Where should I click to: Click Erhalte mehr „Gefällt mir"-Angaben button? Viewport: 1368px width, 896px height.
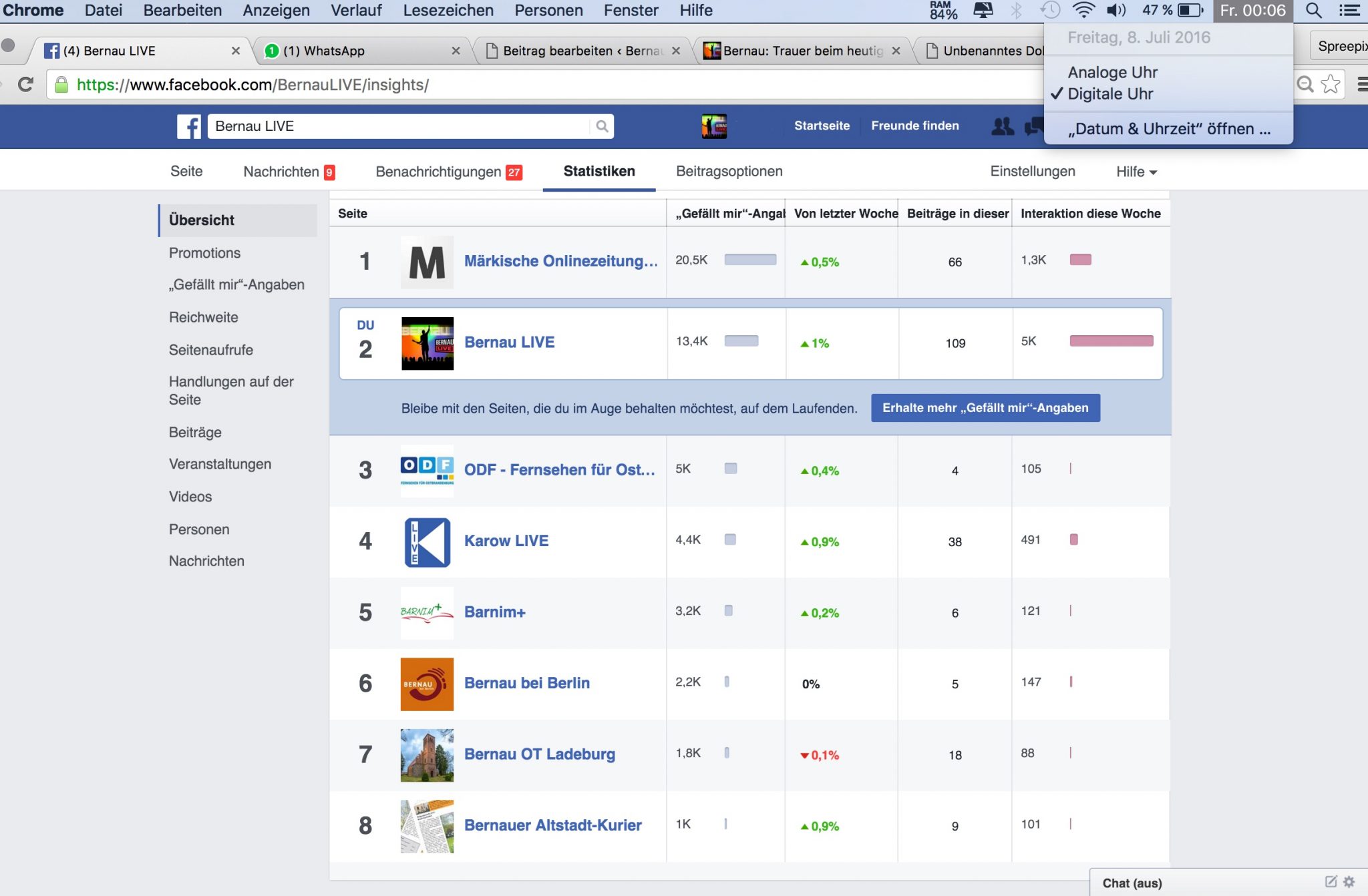point(985,408)
